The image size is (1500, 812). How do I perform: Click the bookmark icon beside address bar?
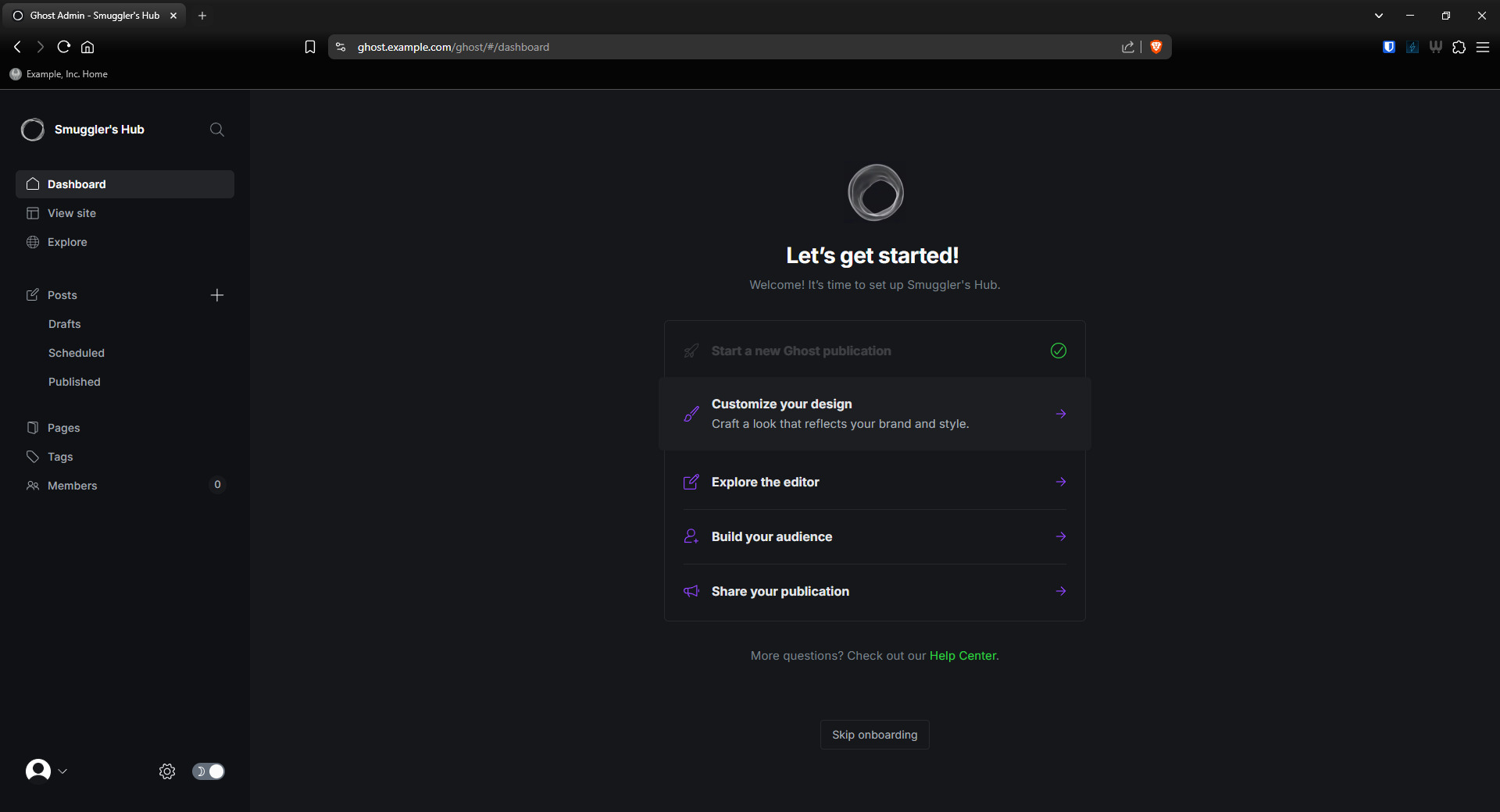pos(310,47)
